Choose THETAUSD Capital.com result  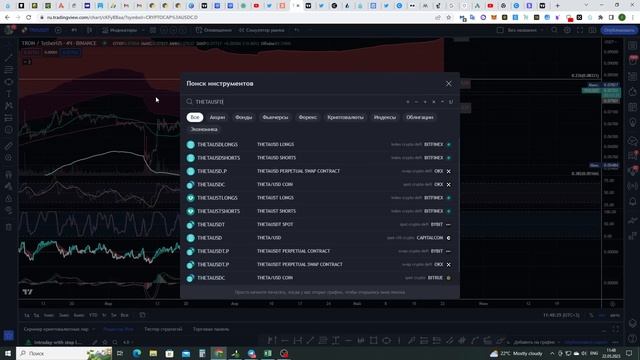tap(320, 238)
